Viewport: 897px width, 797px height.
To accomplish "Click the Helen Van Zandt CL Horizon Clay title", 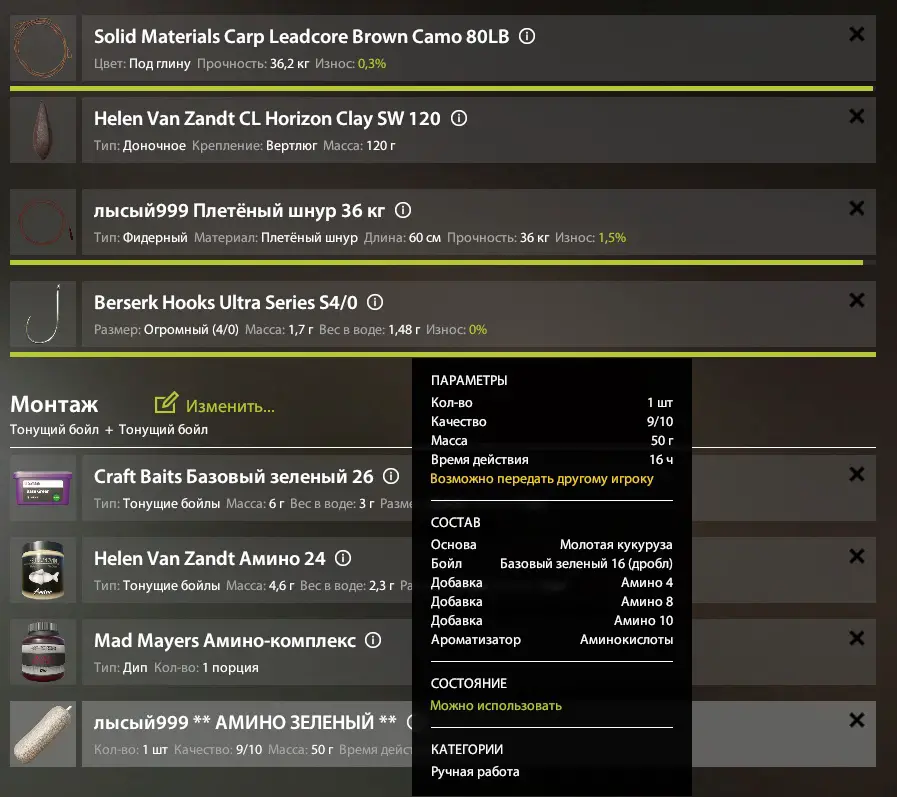I will (267, 118).
